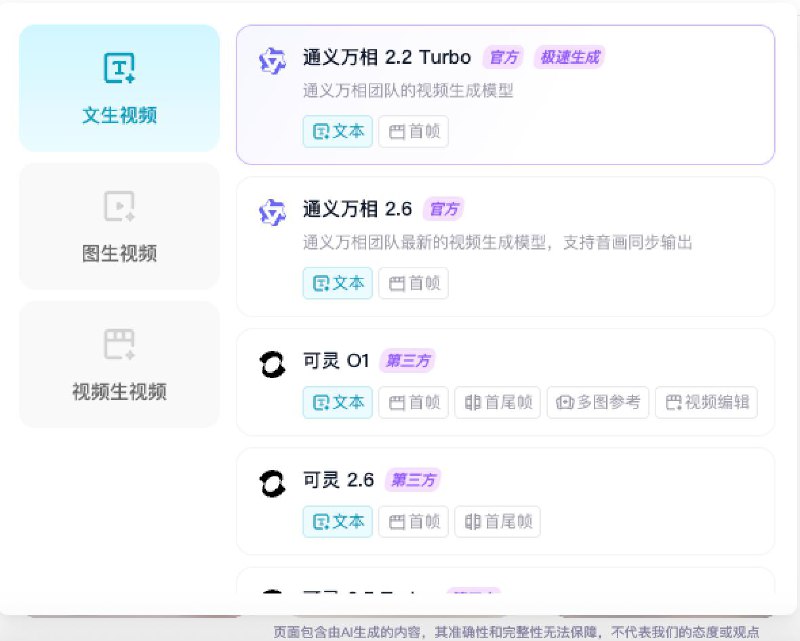This screenshot has height=641, width=800.
Task: Click the Wanxiang logo on 通义万相 2.2 Turbo card
Action: (x=271, y=57)
